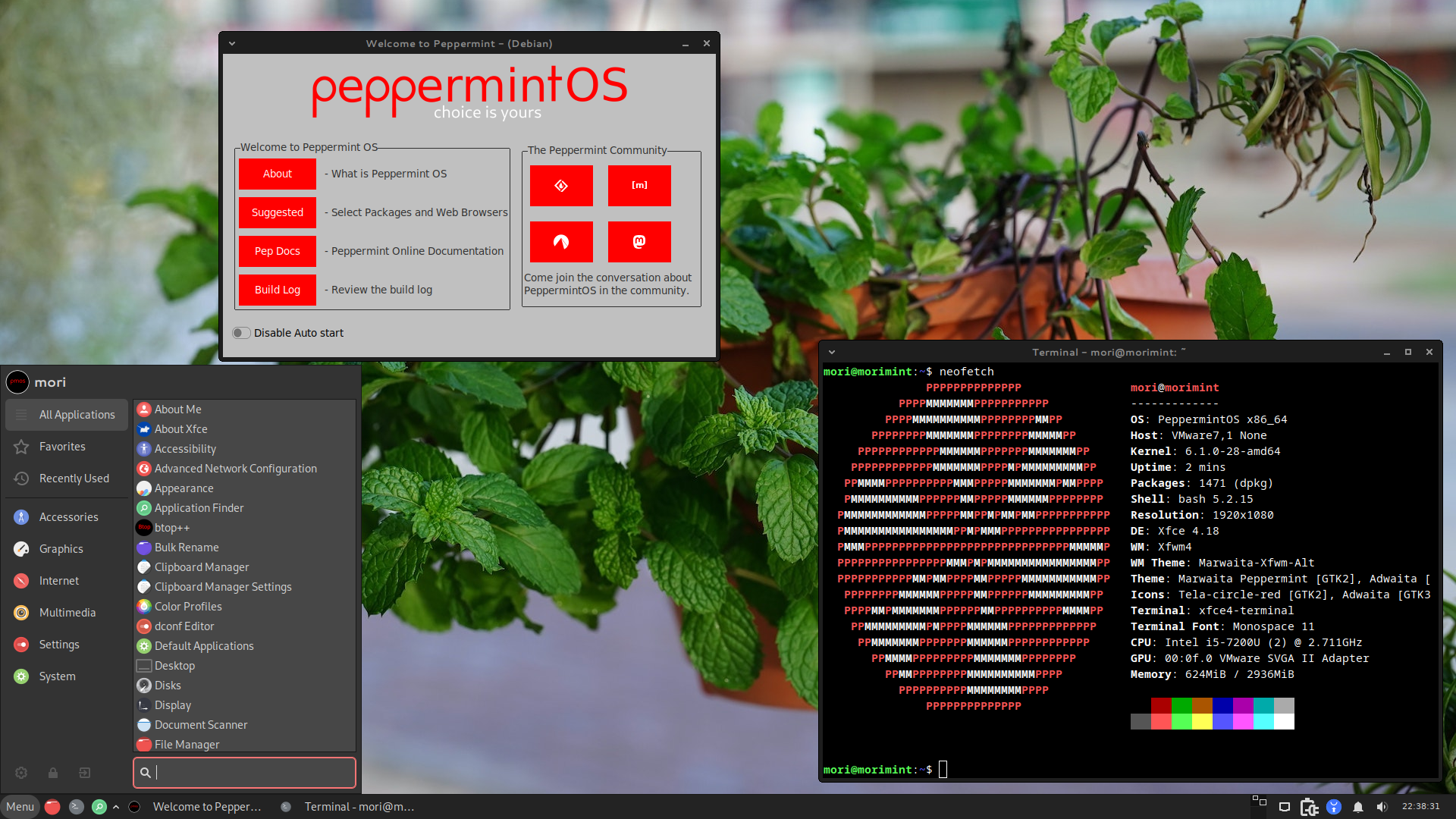Screen dimensions: 1456x819
Task: Click the volume speaker tray icon
Action: [1382, 807]
